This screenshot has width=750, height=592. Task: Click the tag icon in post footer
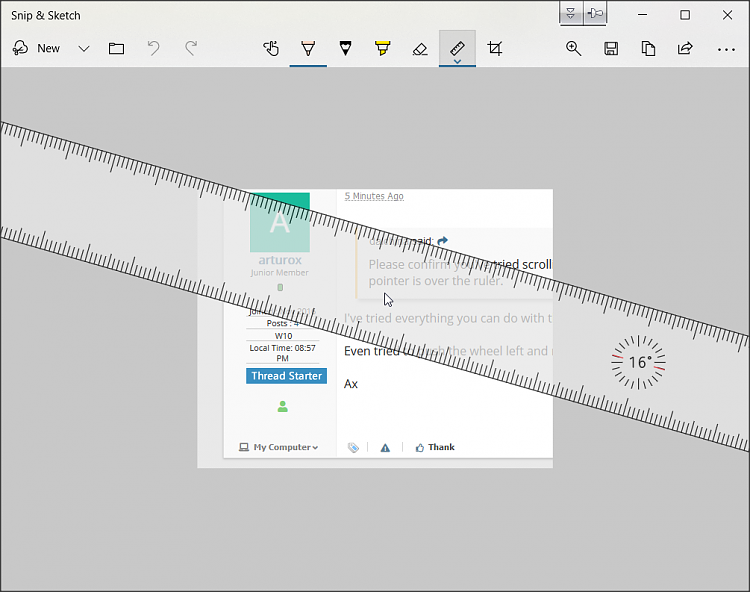[x=353, y=448]
